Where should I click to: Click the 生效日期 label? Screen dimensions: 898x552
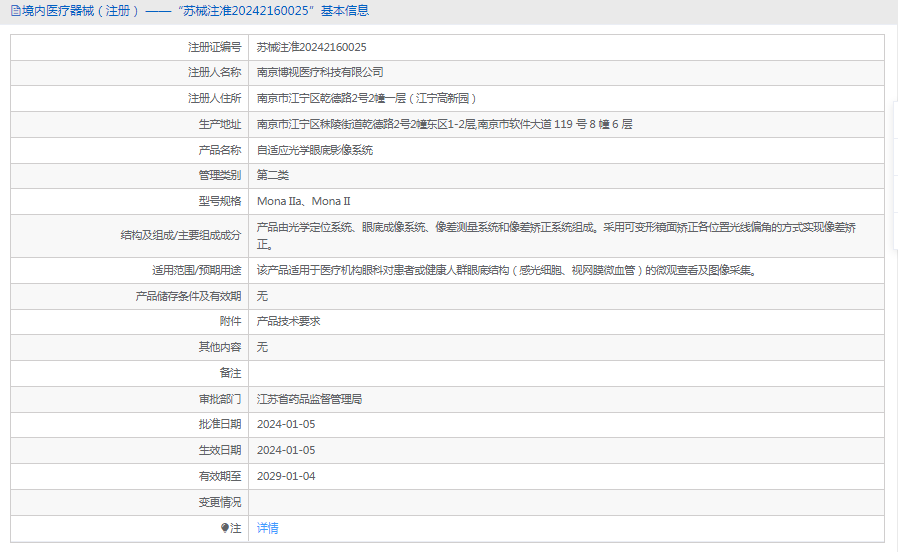[220, 450]
